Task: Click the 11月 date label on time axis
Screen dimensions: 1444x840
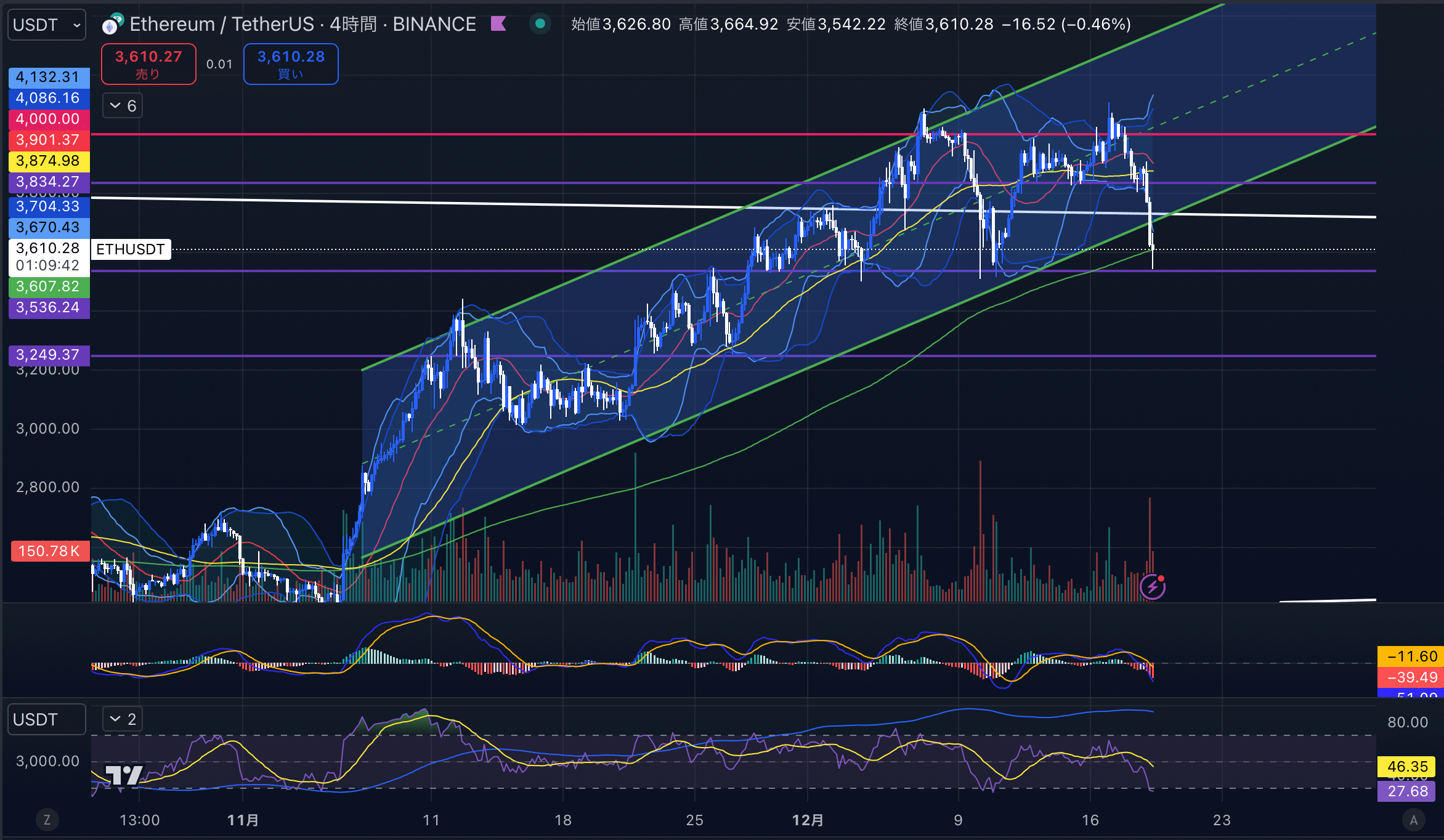Action: [243, 820]
